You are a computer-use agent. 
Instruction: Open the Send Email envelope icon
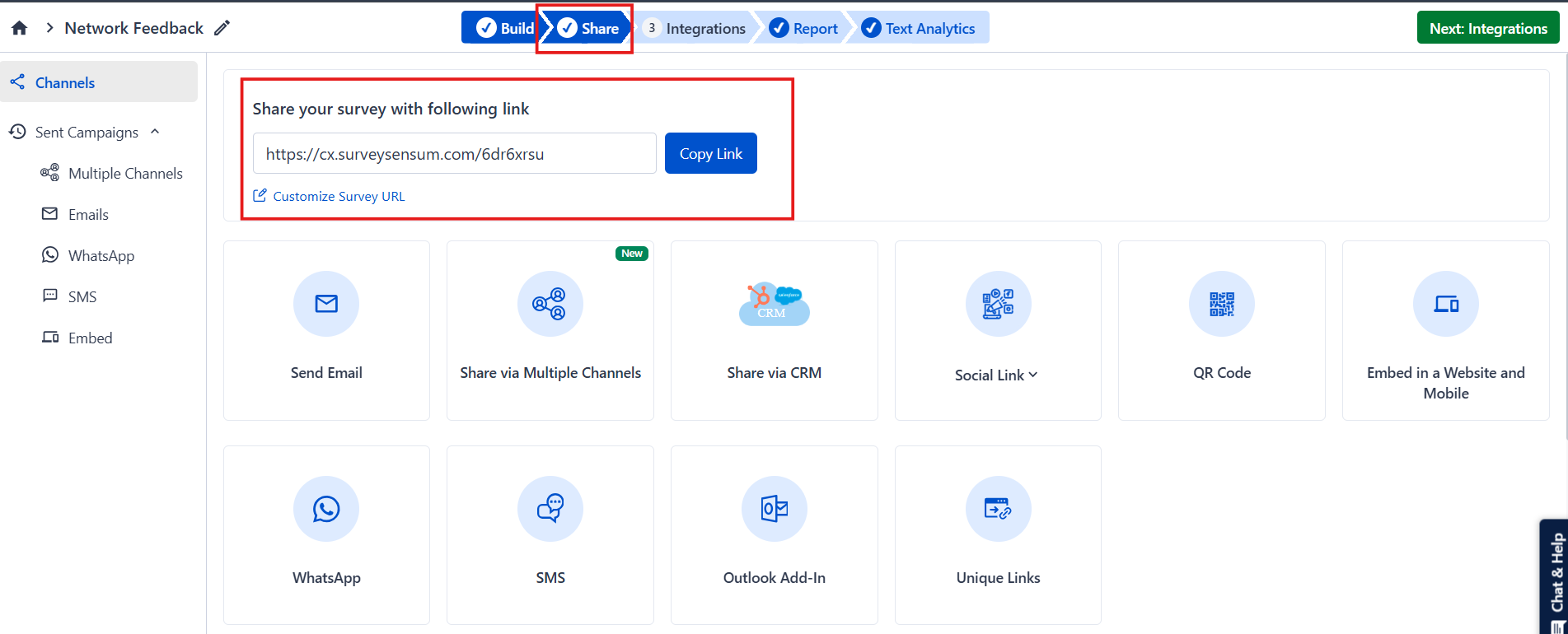point(326,304)
